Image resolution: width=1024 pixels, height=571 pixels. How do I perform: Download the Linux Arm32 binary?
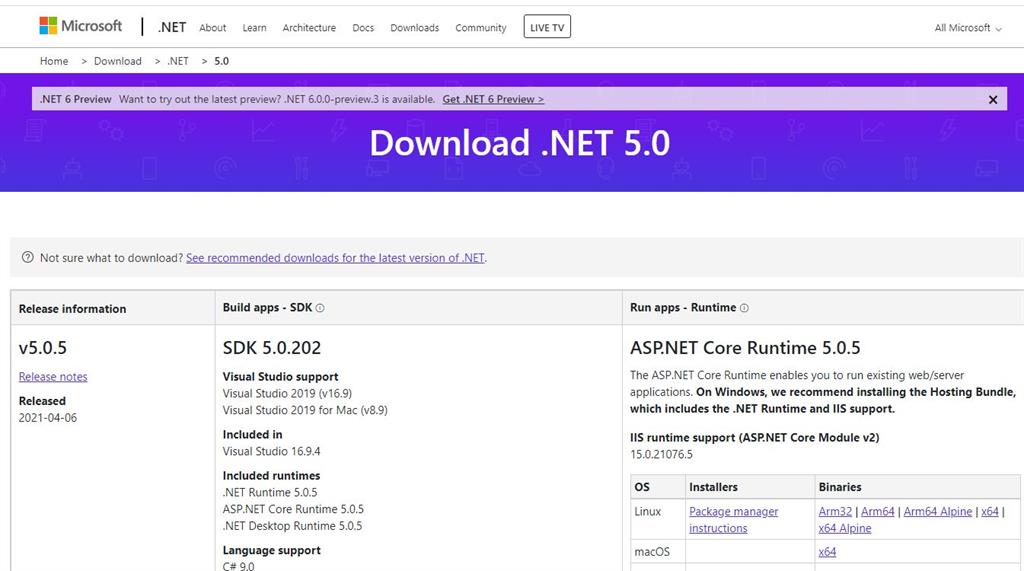coord(835,512)
